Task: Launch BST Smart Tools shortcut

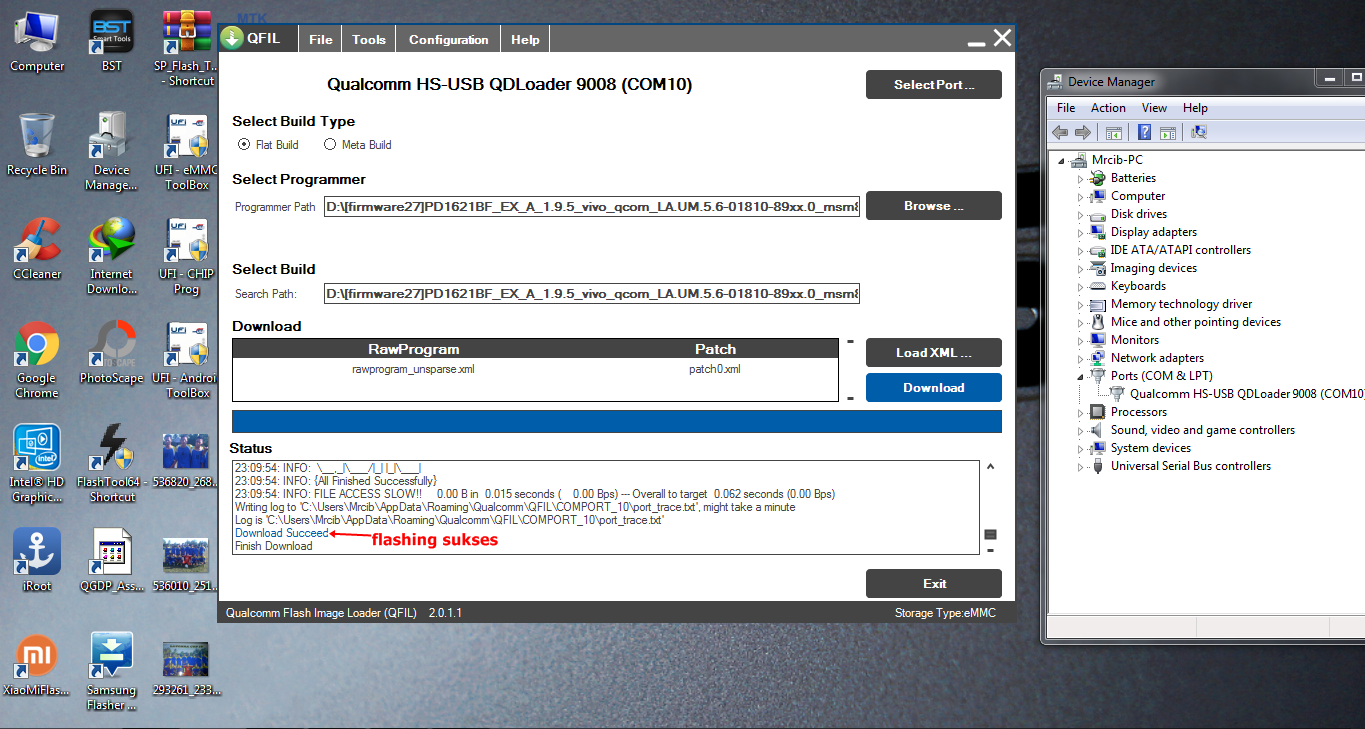Action: click(112, 41)
